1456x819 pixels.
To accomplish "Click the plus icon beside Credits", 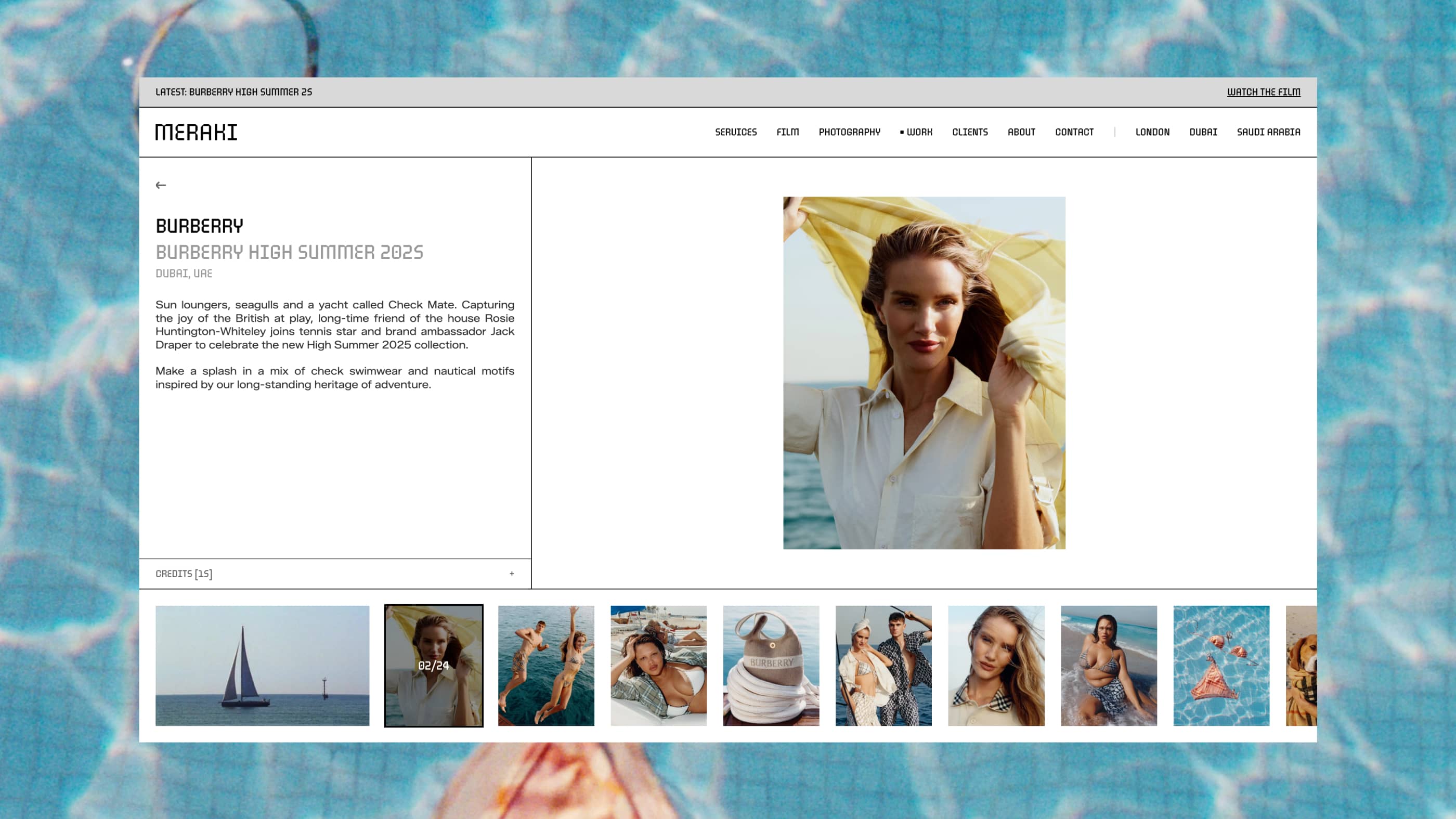I will 512,574.
